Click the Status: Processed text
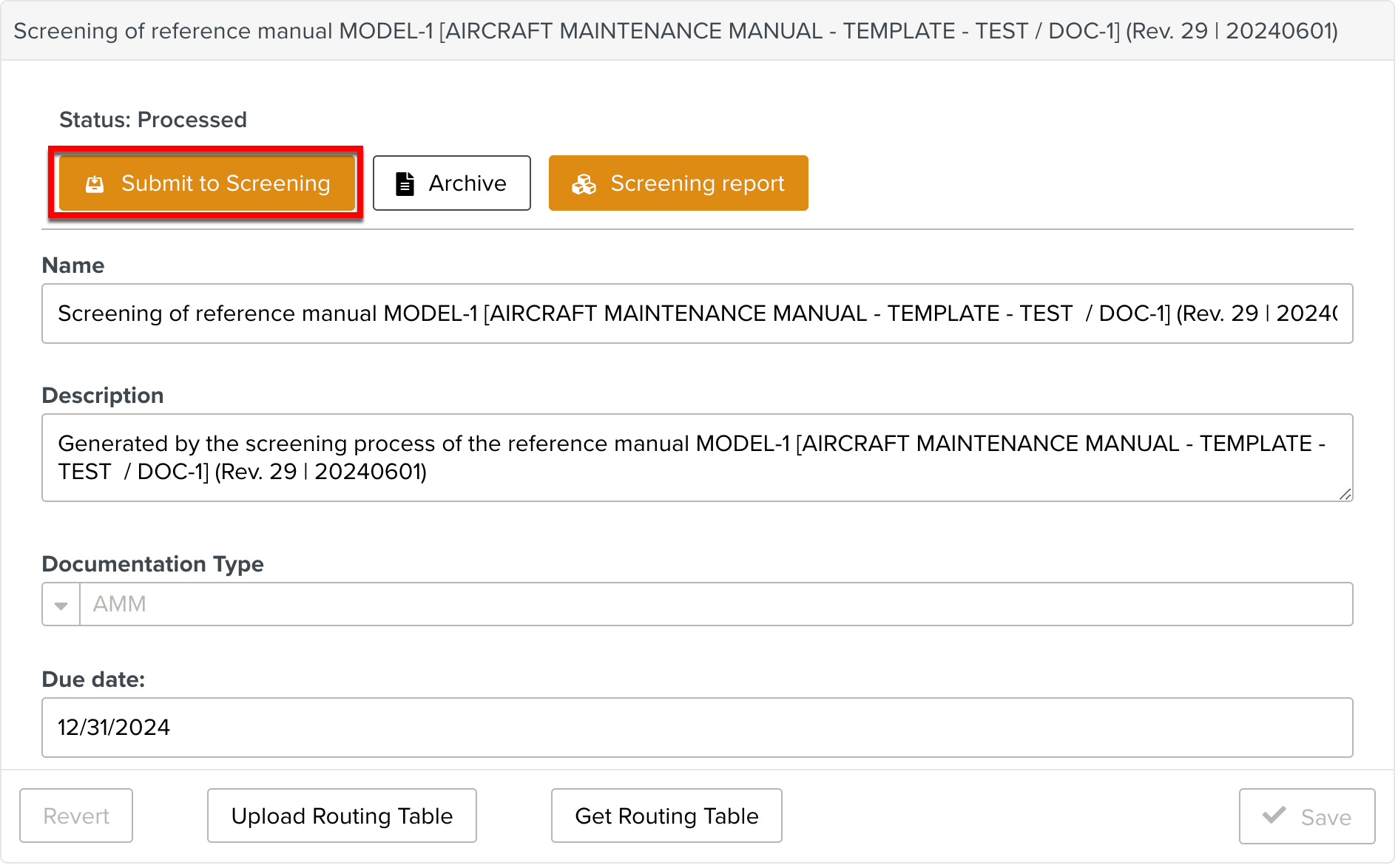This screenshot has width=1398, height=868. point(153,120)
